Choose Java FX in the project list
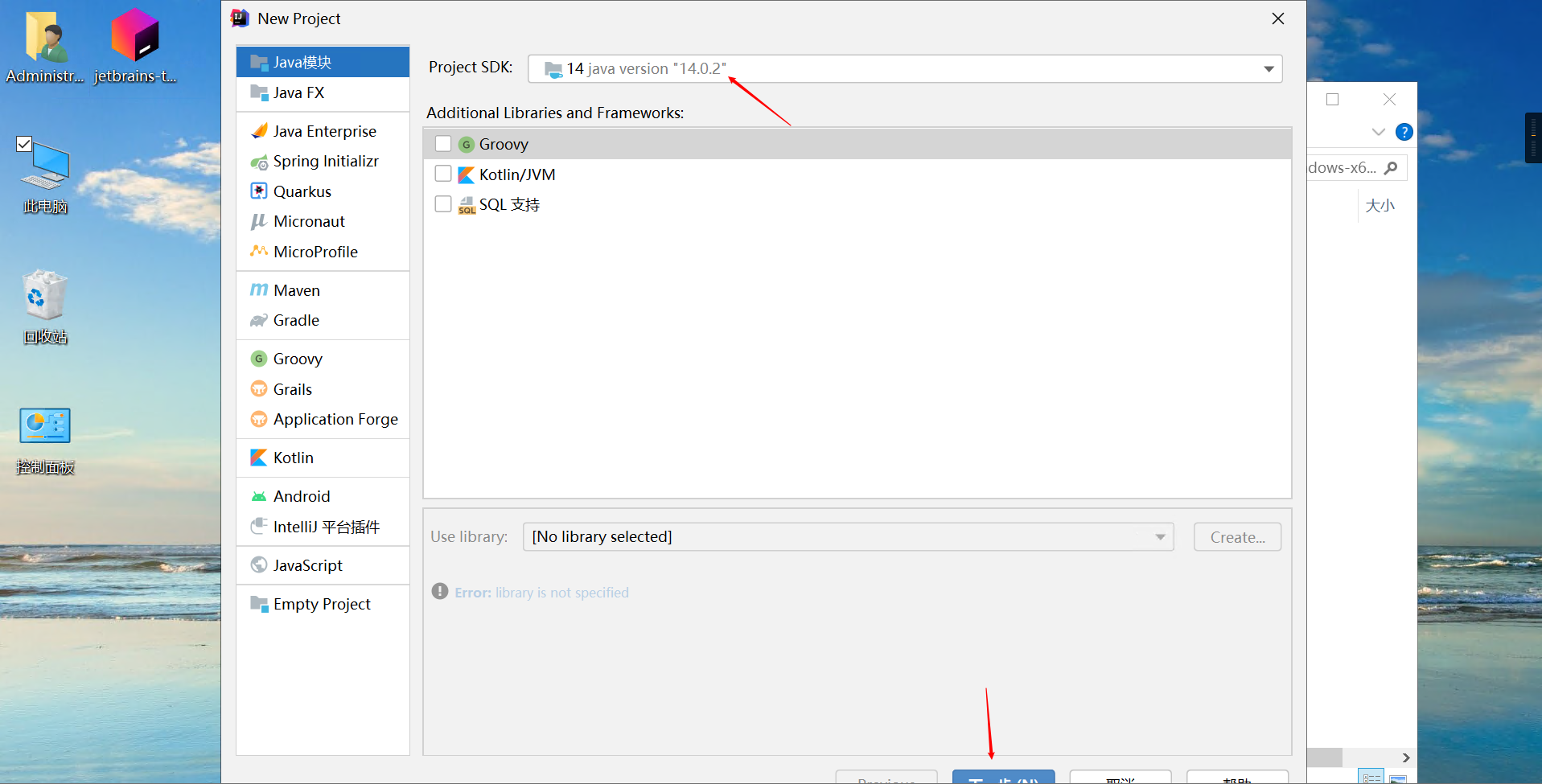1542x784 pixels. (x=323, y=92)
